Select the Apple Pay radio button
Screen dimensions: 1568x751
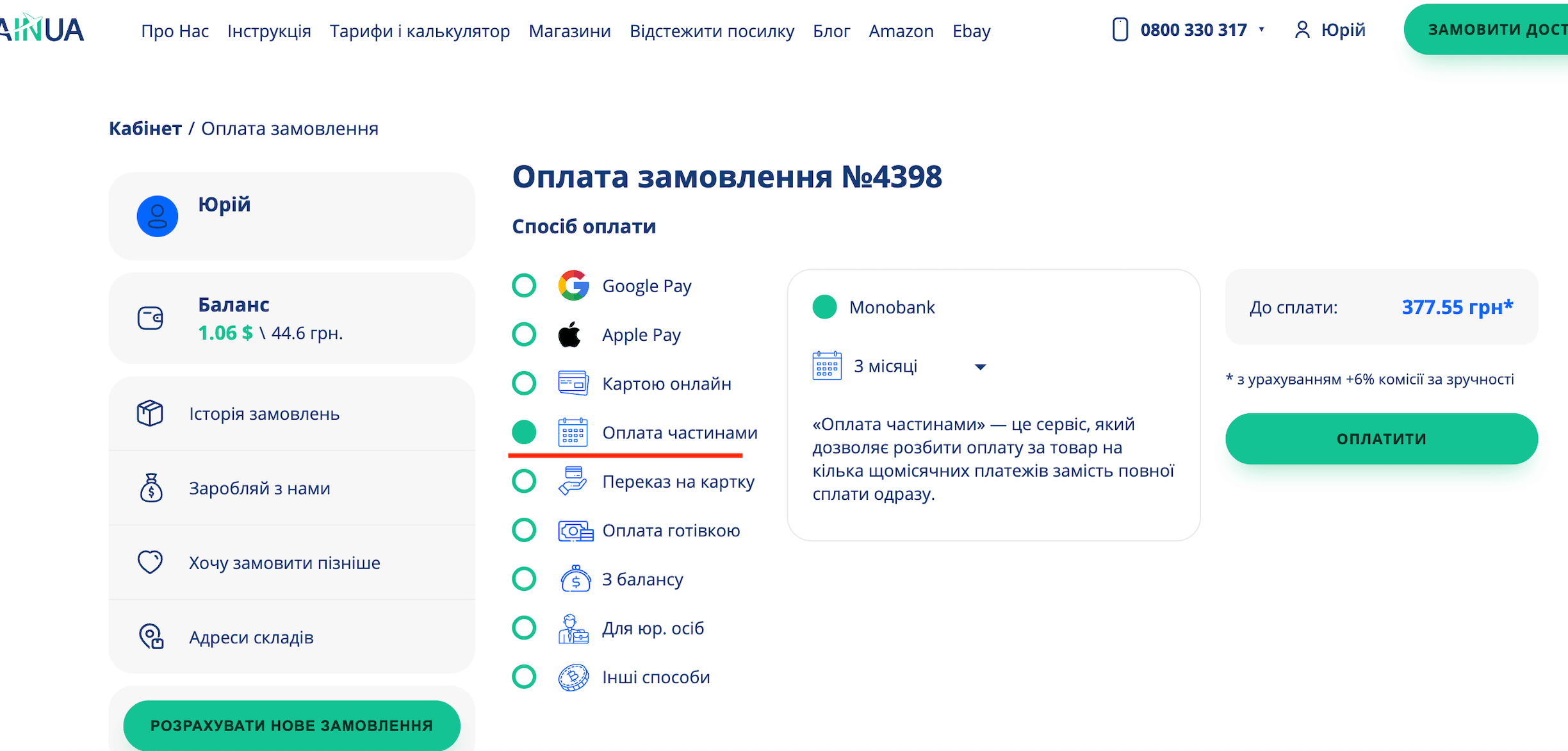[x=524, y=334]
